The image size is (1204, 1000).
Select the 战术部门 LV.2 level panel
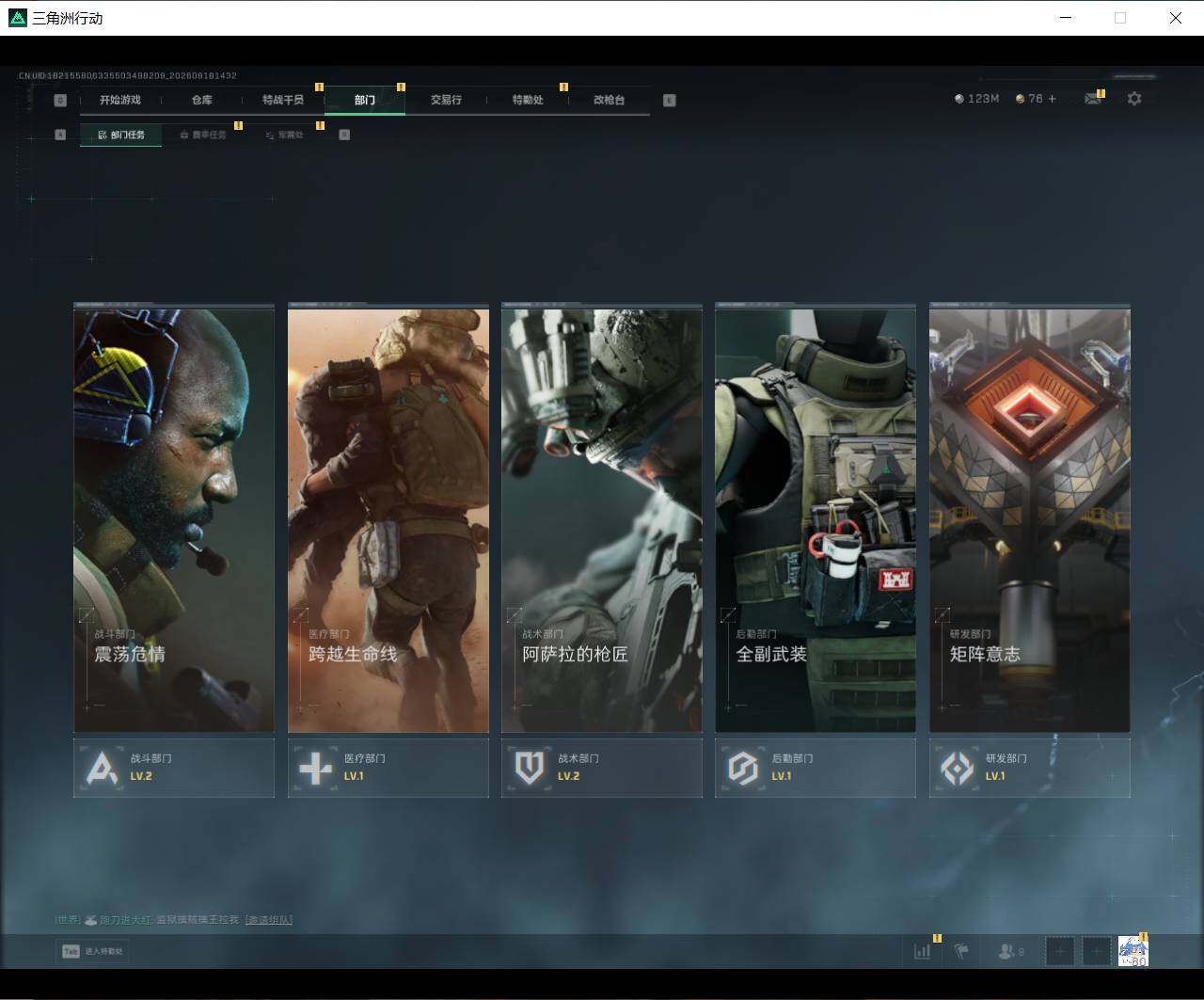coord(602,768)
